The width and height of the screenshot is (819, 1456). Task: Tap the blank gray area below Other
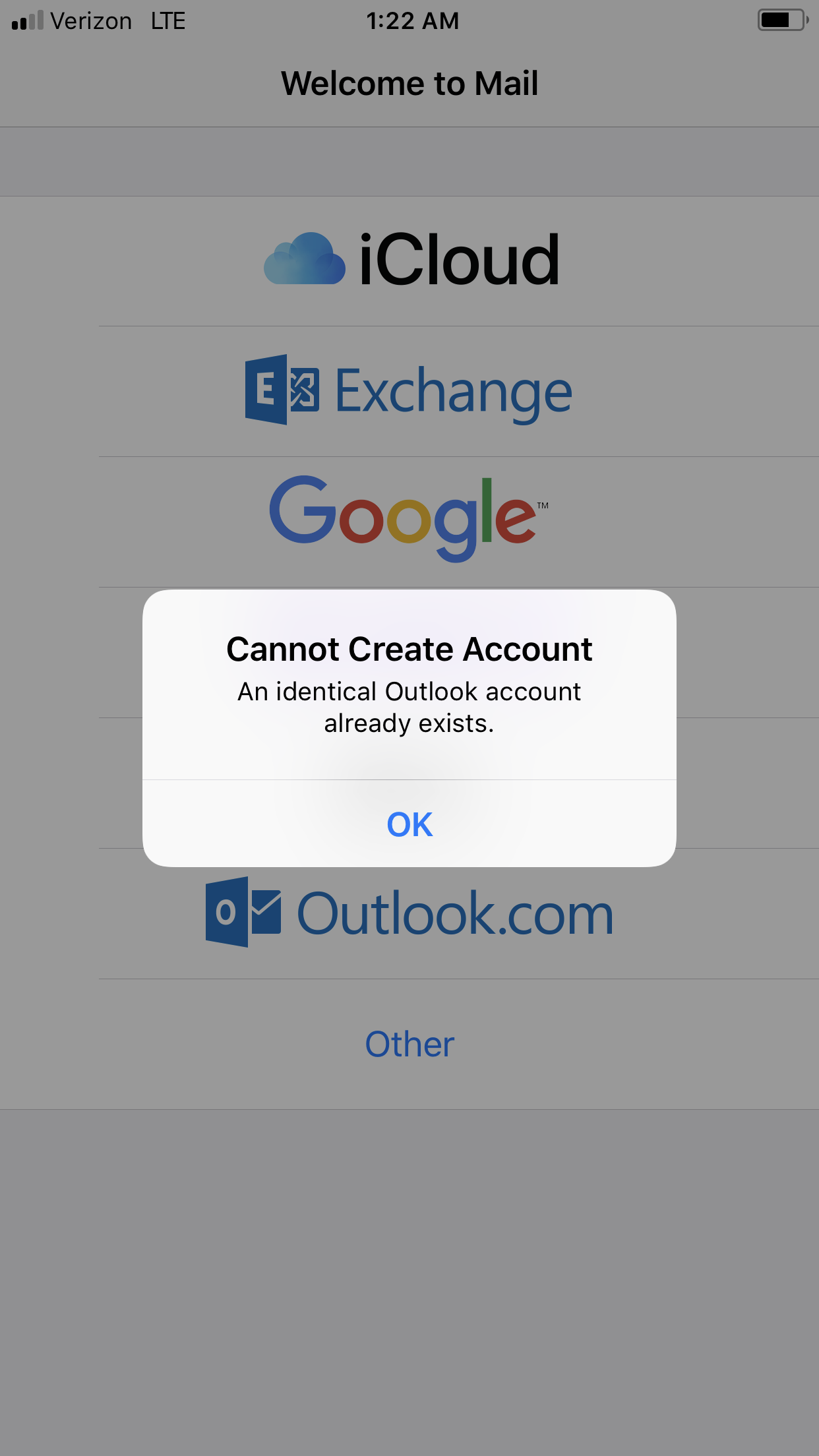409,1283
